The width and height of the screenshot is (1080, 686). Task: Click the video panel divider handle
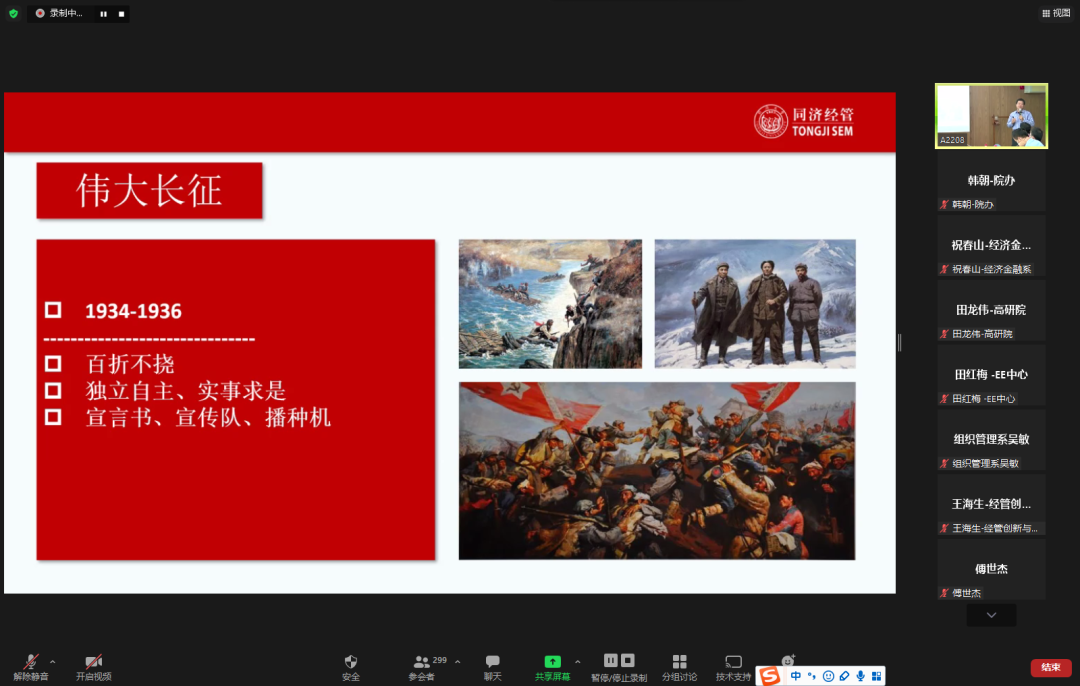coord(900,342)
